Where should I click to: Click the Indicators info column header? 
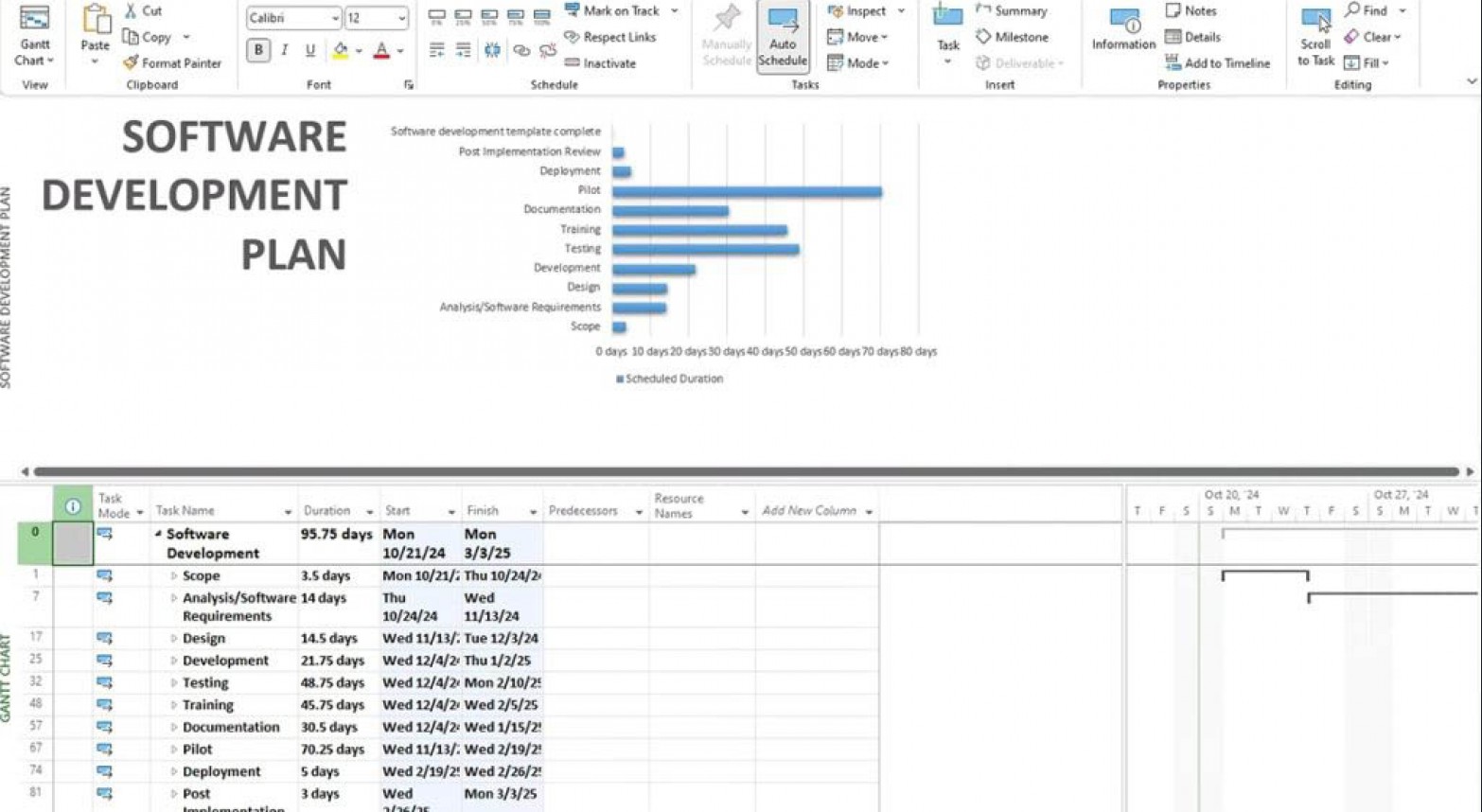(x=73, y=506)
